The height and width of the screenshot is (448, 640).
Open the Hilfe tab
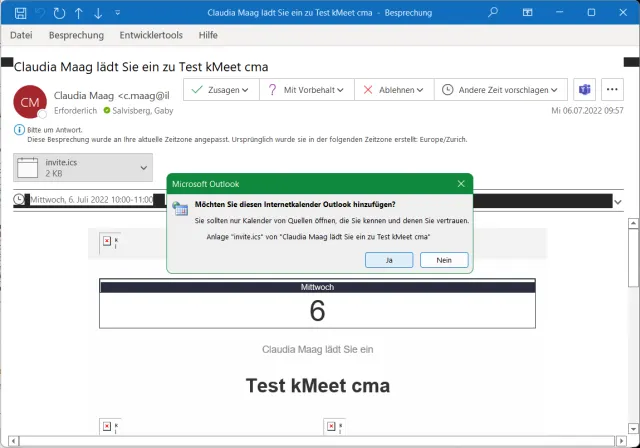[x=208, y=35]
